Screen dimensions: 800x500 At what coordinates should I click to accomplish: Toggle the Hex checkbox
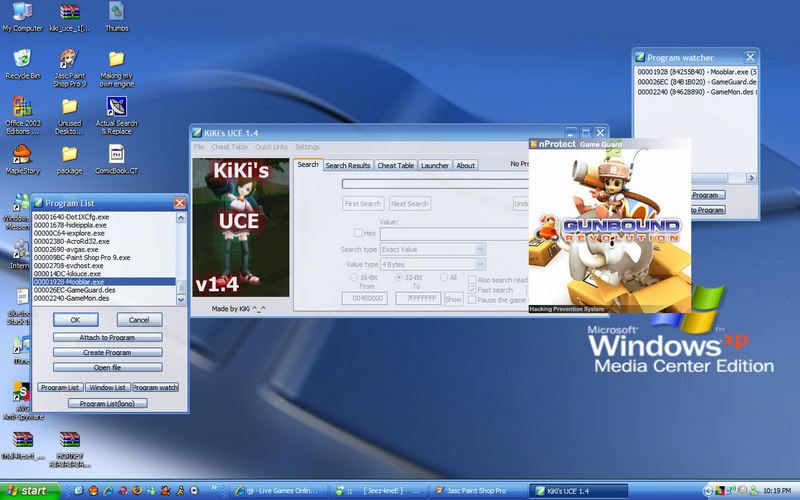(358, 233)
